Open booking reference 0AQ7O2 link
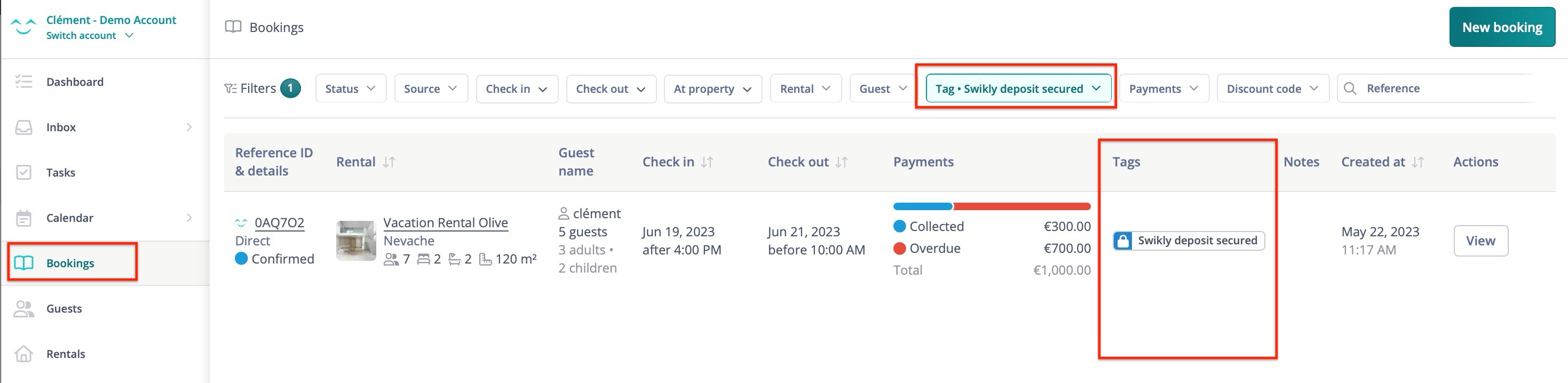Image resolution: width=1568 pixels, height=383 pixels. click(x=280, y=222)
